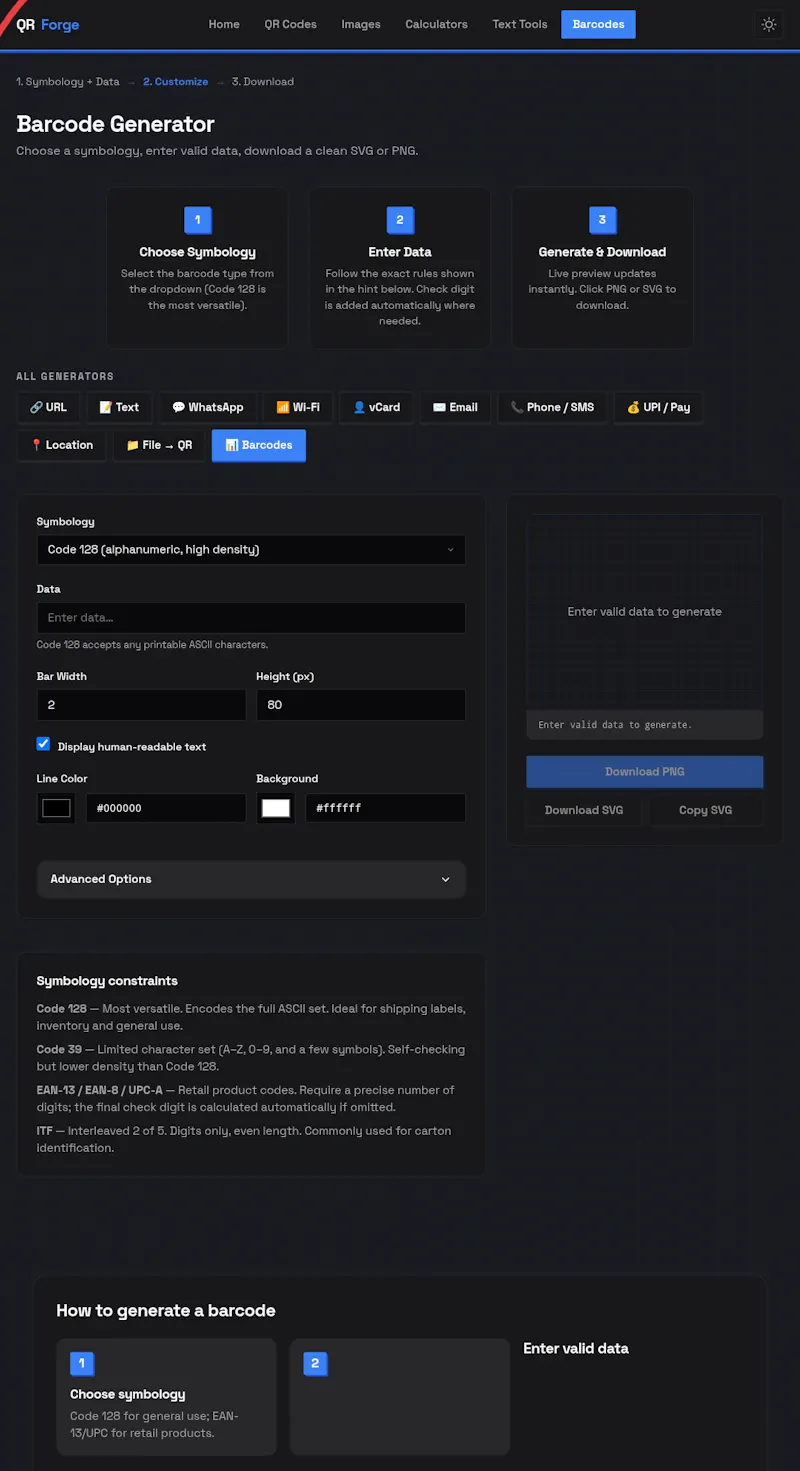Screen dimensions: 800x1471
Task: Click step 3 badge on Generate & Download card
Action: click(602, 220)
